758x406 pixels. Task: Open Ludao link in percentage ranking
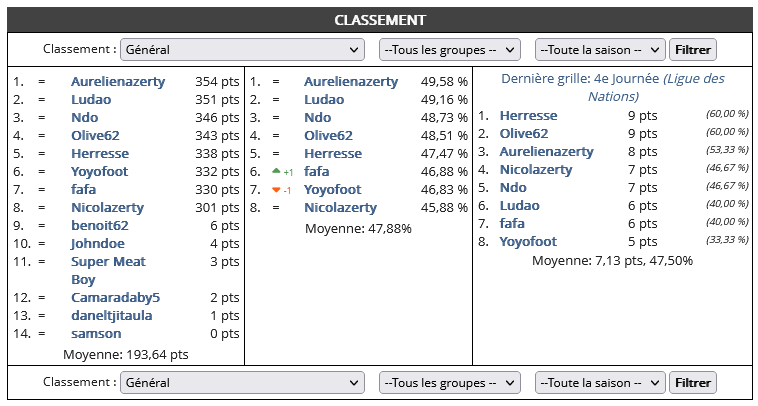click(x=324, y=100)
